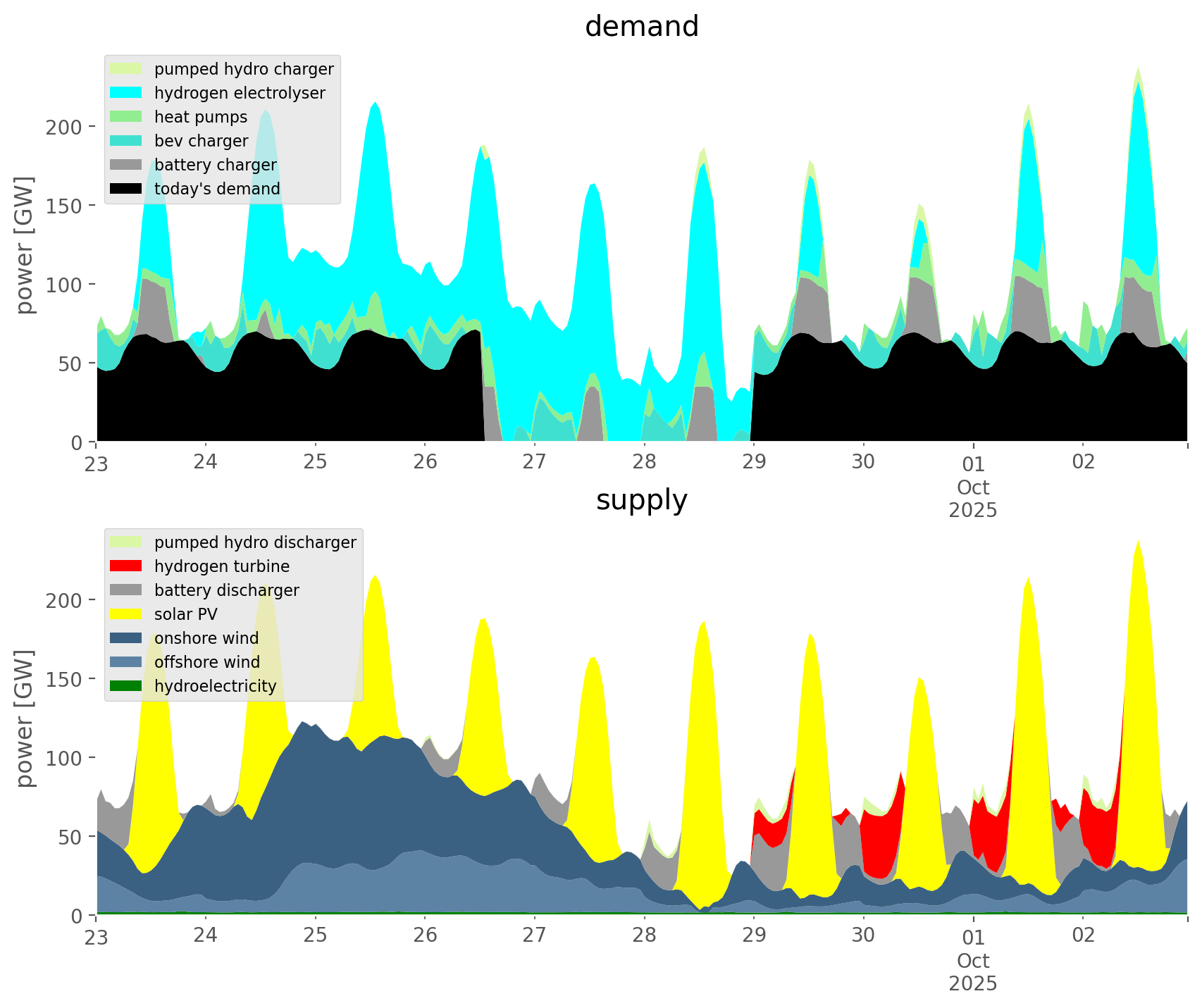Click the yellow solar PV legend swatch

[x=127, y=614]
